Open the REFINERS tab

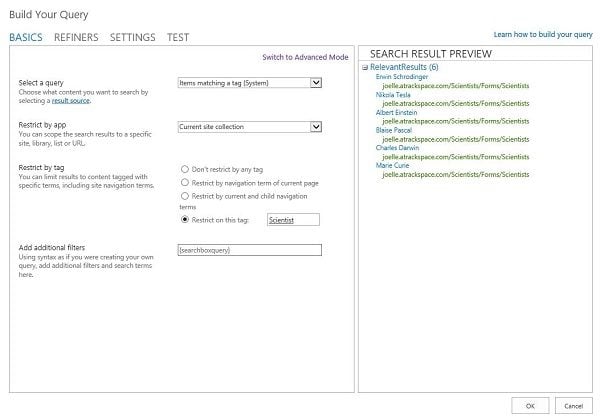76,38
